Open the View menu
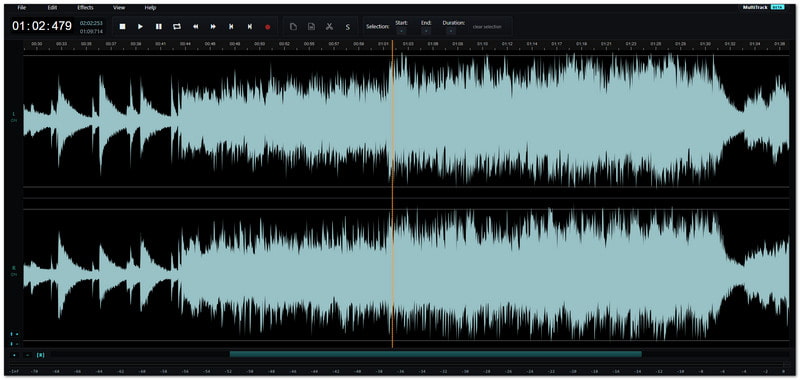The image size is (800, 380). tap(119, 8)
